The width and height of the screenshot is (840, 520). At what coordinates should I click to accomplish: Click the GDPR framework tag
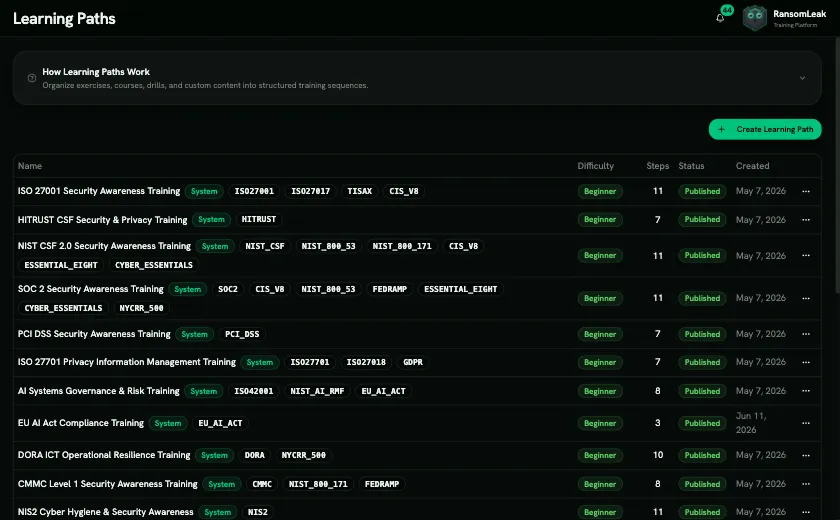pos(412,363)
